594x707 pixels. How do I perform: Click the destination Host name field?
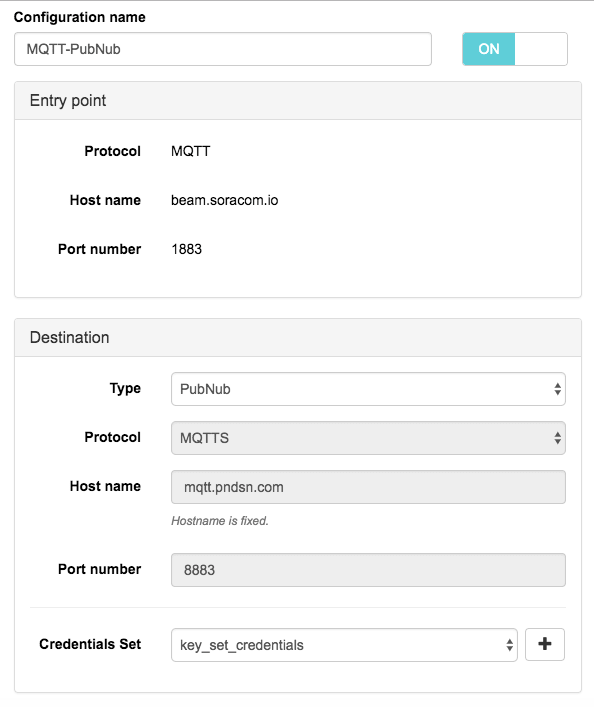pyautogui.click(x=368, y=487)
